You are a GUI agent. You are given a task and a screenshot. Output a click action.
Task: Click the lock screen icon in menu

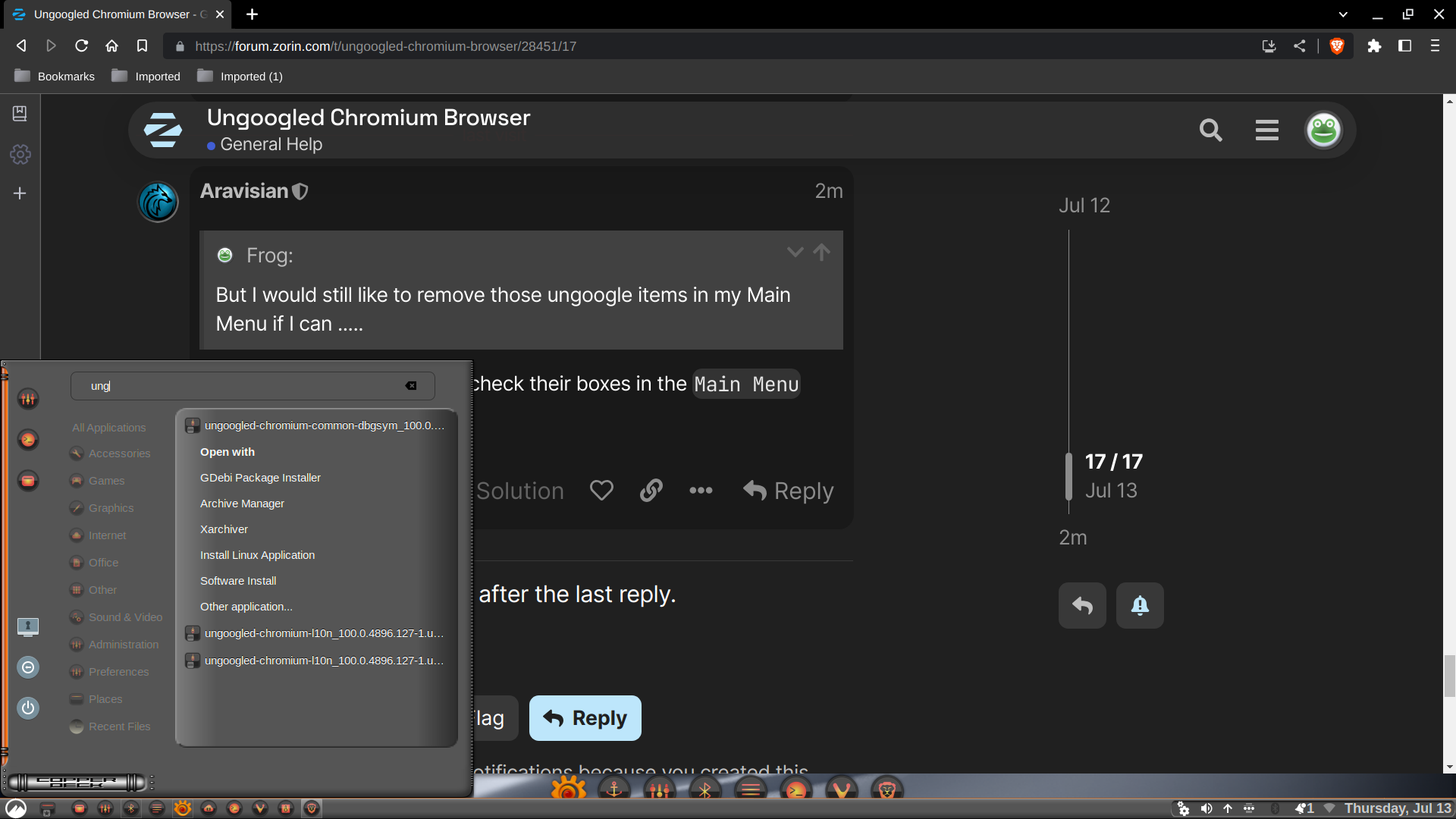(x=28, y=626)
